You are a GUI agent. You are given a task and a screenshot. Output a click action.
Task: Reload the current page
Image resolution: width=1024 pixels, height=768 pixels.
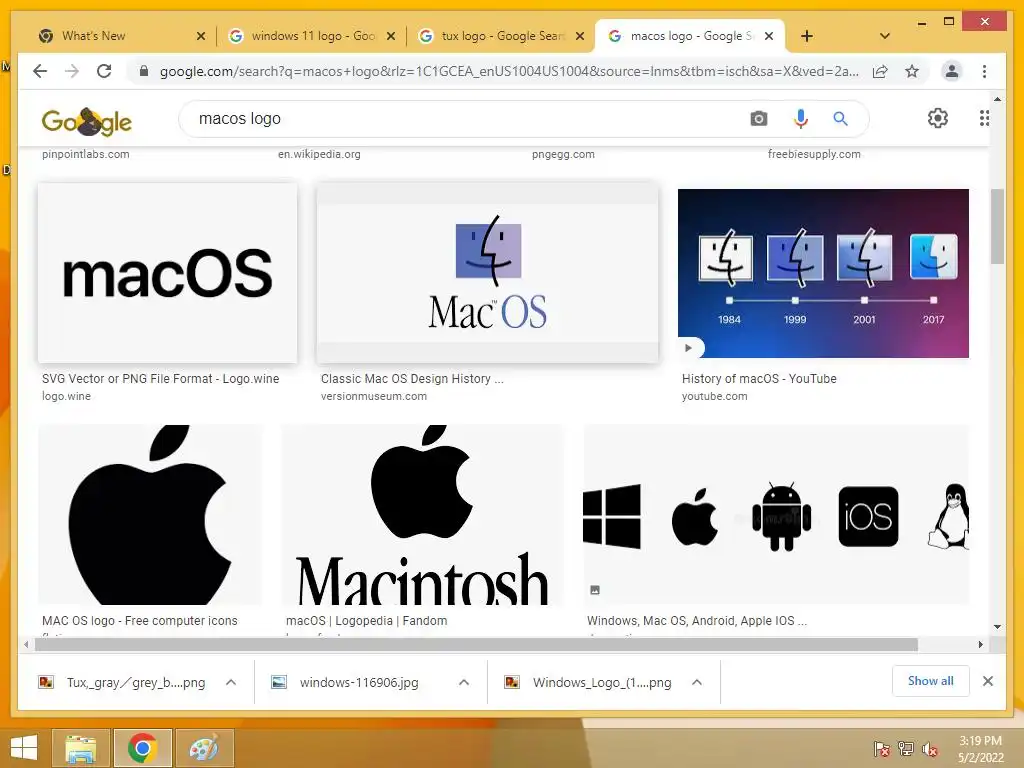tap(104, 71)
